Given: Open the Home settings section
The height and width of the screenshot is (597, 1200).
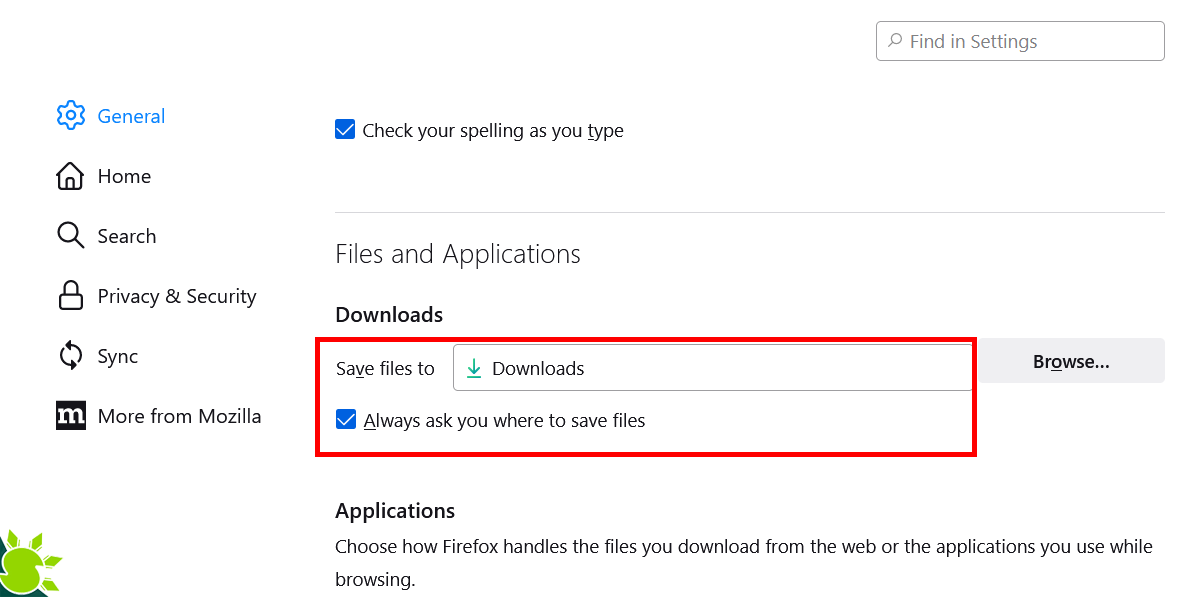Looking at the screenshot, I should pos(124,176).
